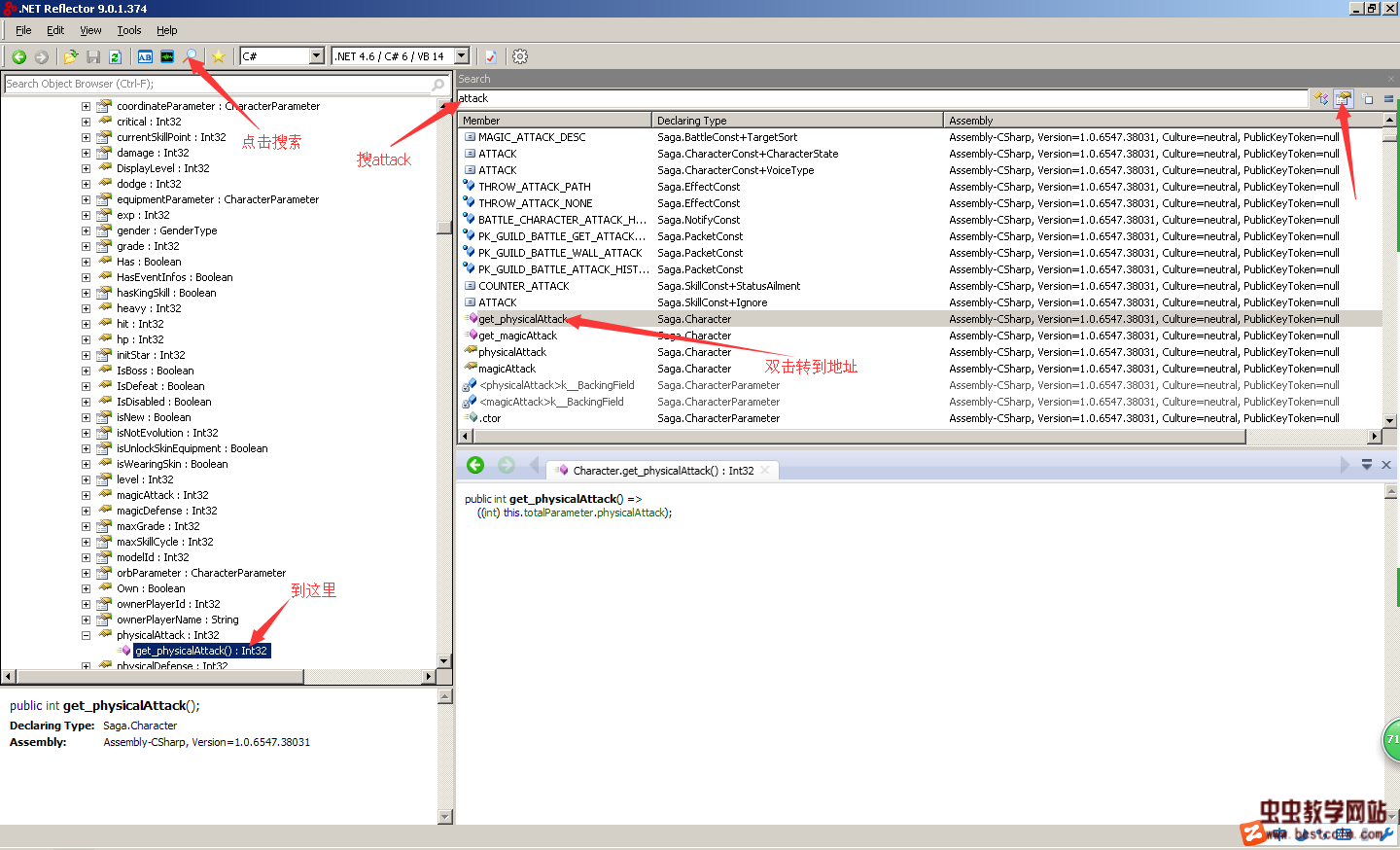This screenshot has height=850, width=1400.
Task: Go back in the code pane
Action: coord(475,465)
